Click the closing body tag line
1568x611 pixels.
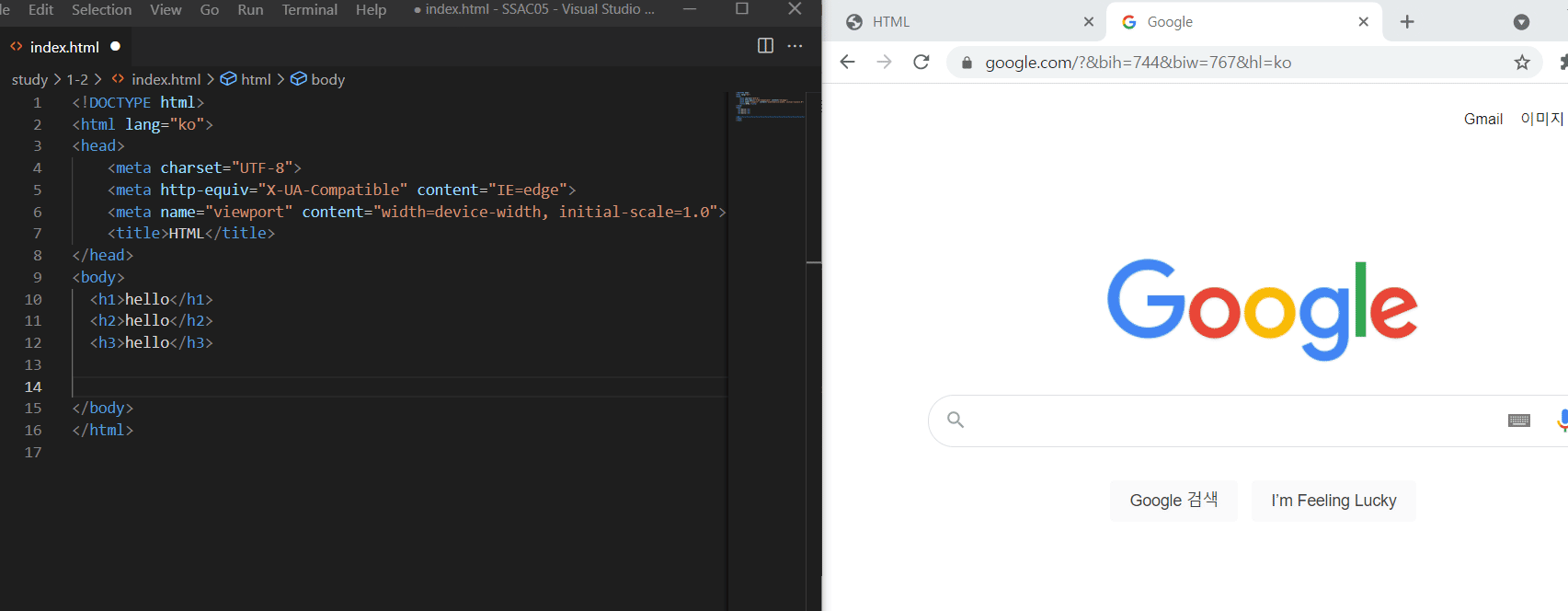[x=103, y=408]
